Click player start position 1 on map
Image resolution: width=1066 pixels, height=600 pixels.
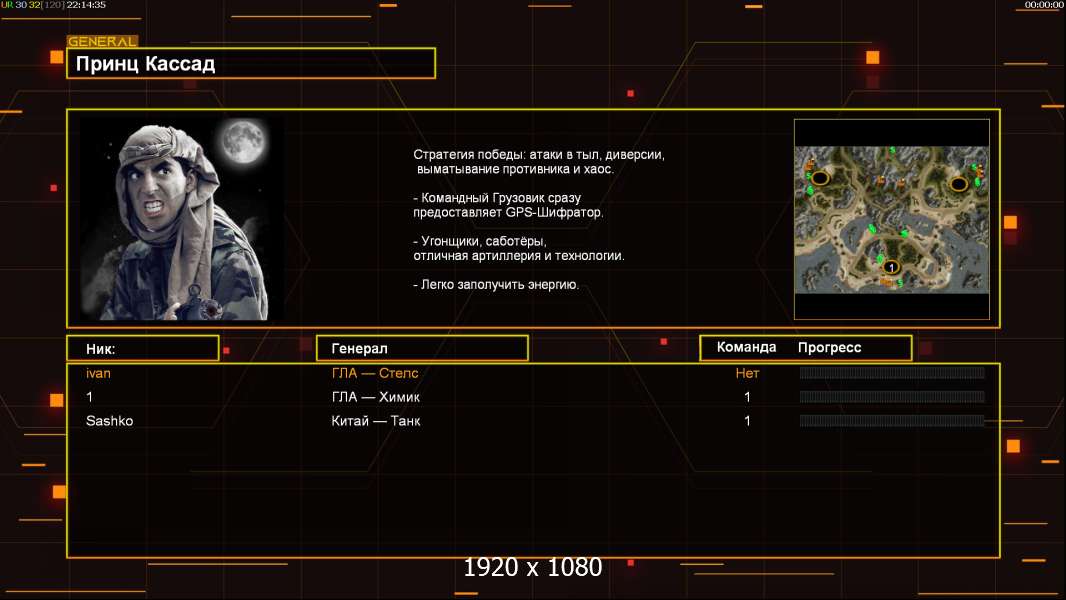(891, 267)
